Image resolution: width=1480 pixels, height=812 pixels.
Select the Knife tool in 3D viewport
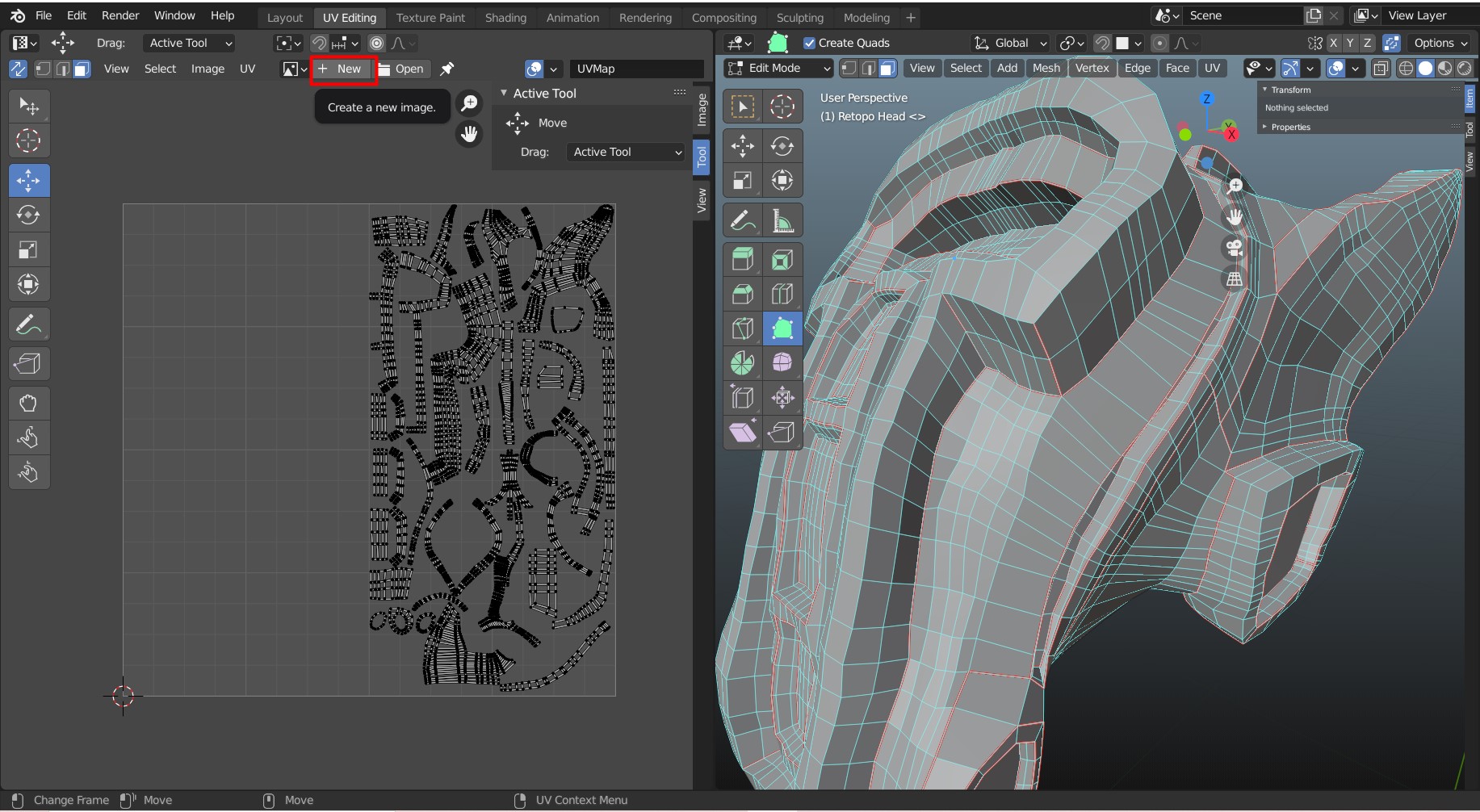tap(742, 329)
